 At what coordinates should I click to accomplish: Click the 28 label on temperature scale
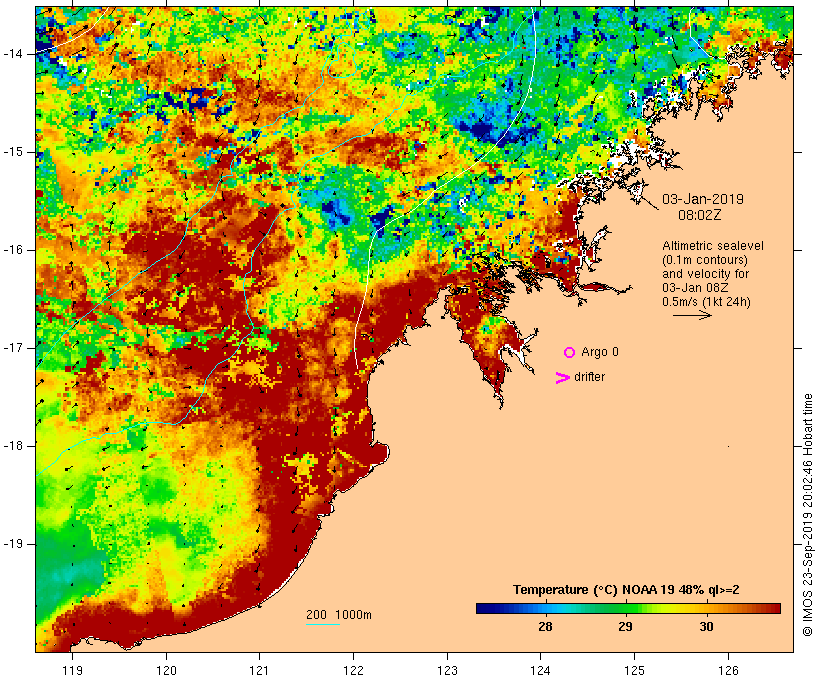click(x=545, y=627)
